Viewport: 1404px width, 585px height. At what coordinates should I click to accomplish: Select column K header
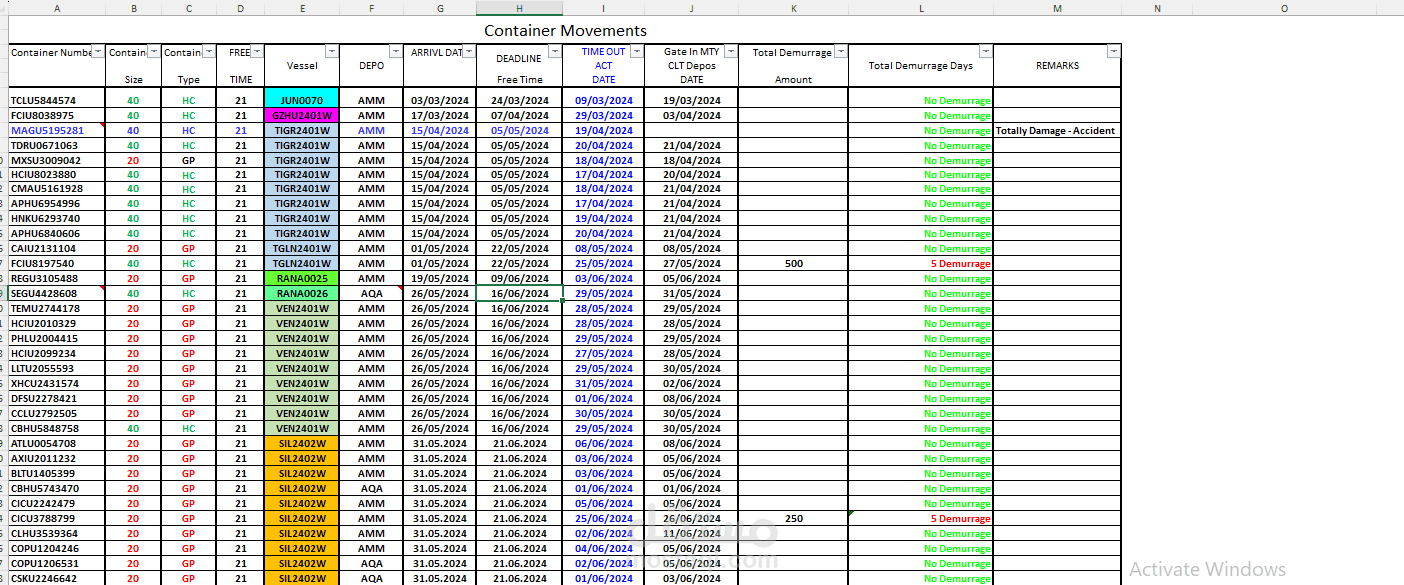pos(793,8)
